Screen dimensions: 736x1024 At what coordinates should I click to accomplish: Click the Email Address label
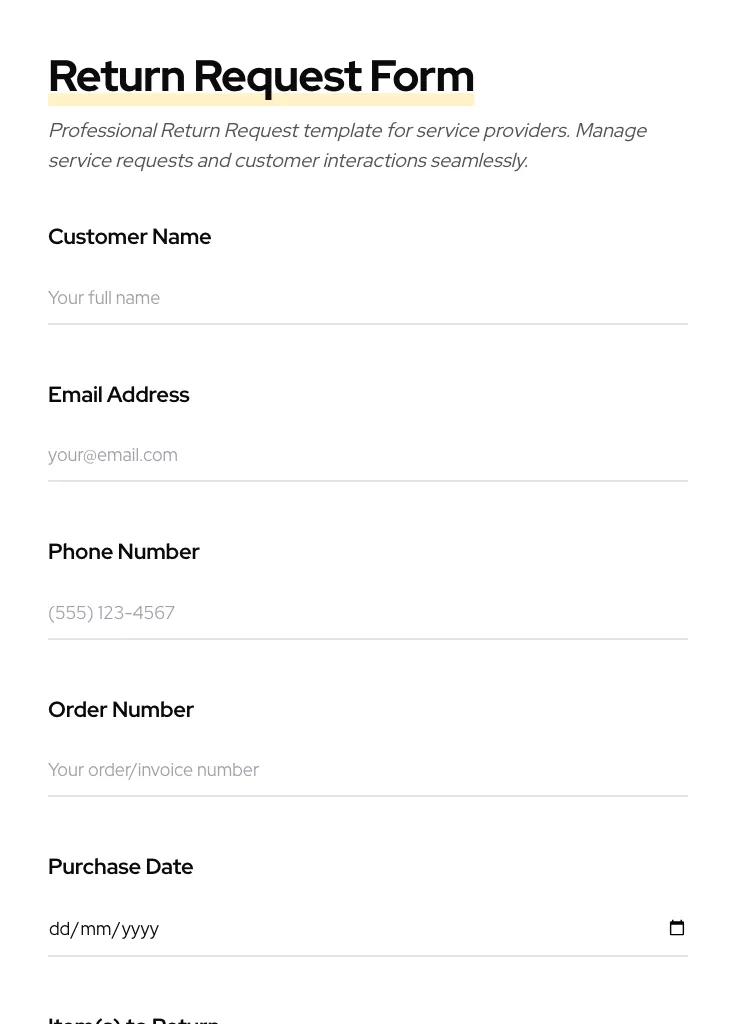click(x=118, y=395)
